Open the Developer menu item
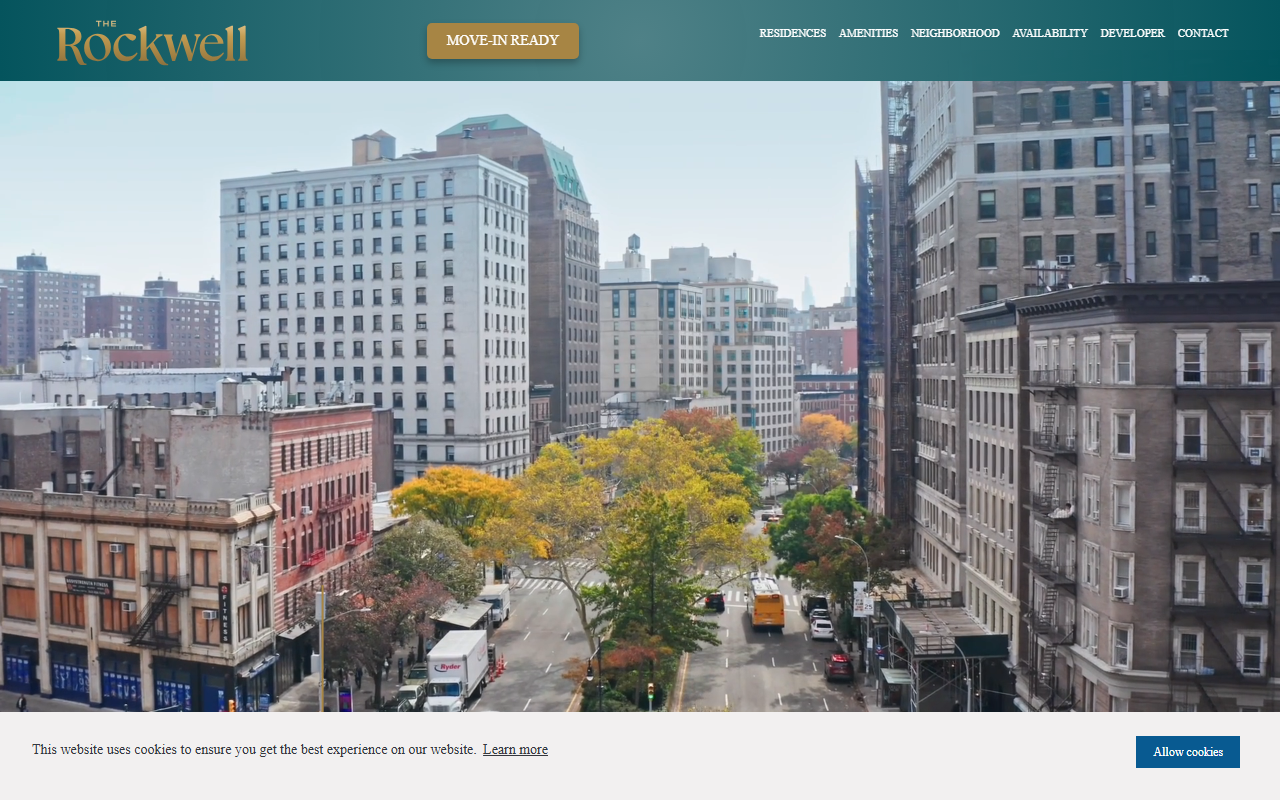1280x800 pixels. pos(1132,33)
